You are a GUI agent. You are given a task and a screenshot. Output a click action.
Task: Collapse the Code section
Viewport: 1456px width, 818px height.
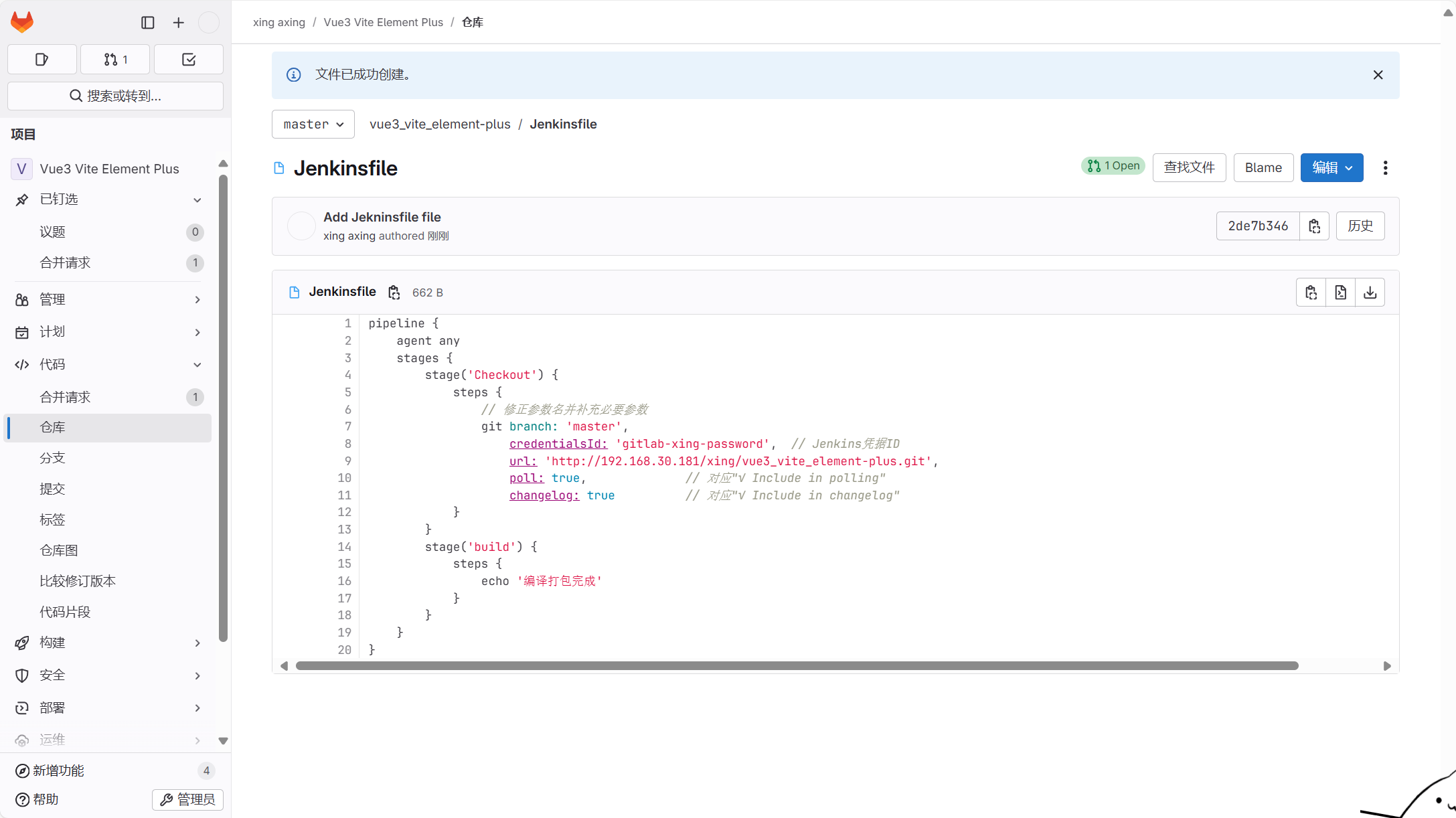108,365
